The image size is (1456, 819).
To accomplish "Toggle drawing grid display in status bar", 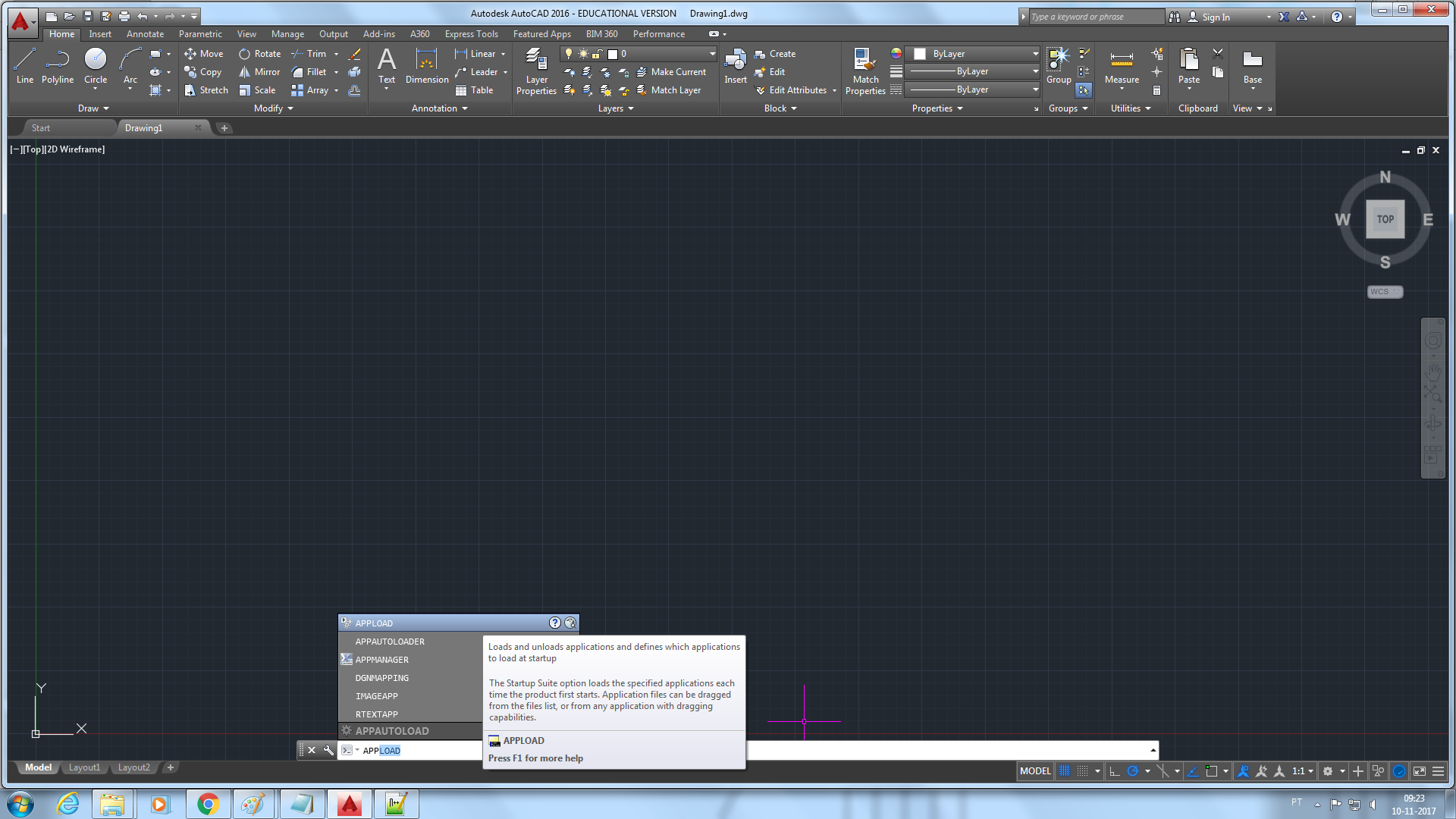I will tap(1065, 771).
